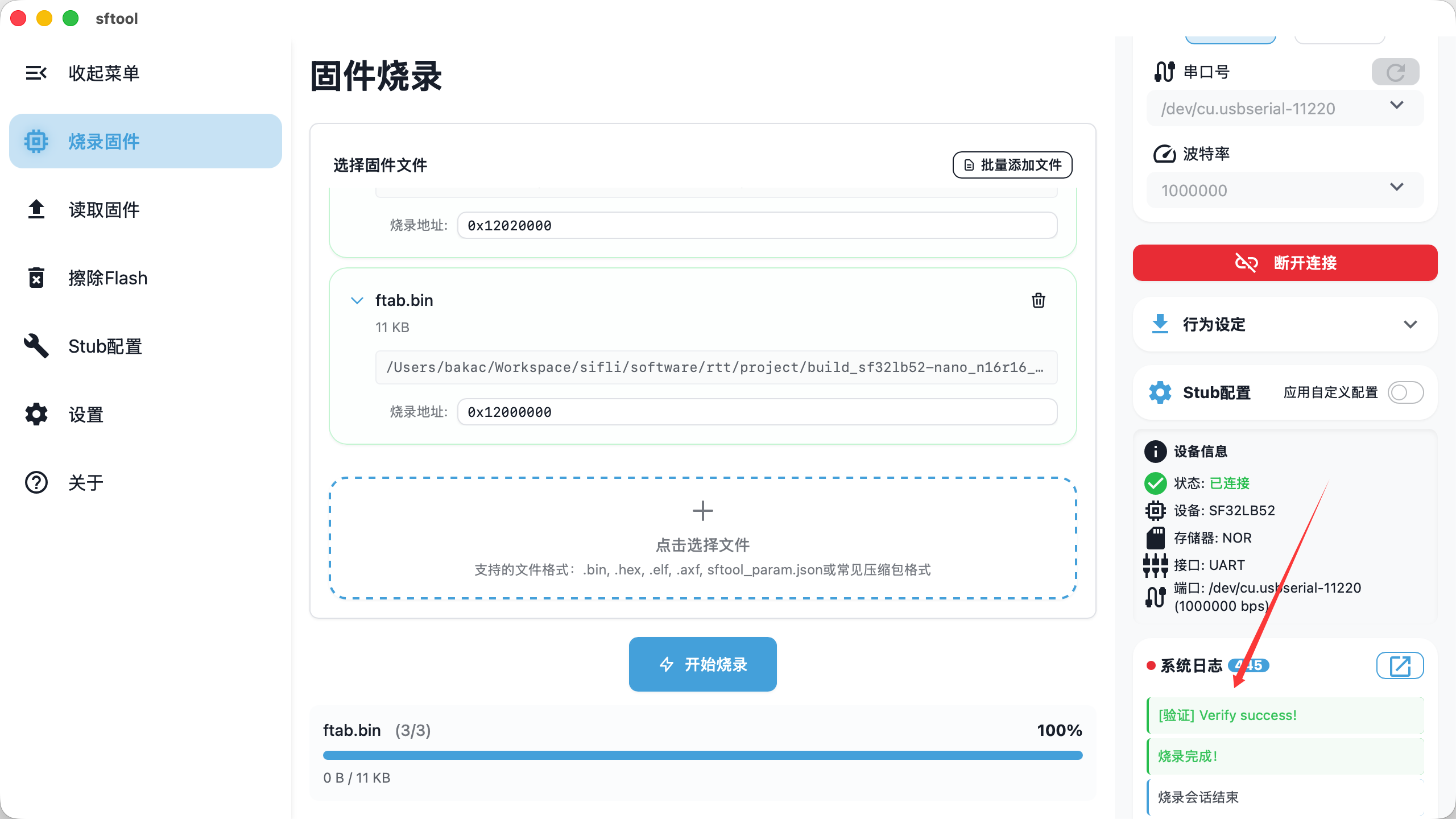Go to 擦除Flash page
The image size is (1456, 819).
(x=107, y=278)
